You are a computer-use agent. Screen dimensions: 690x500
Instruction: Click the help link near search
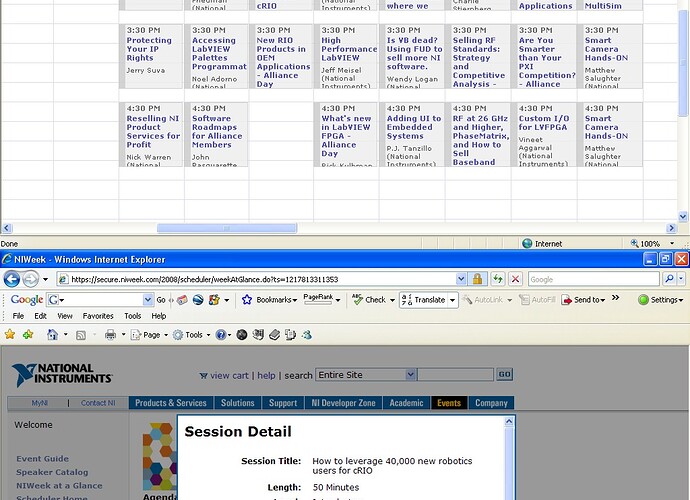[x=266, y=375]
